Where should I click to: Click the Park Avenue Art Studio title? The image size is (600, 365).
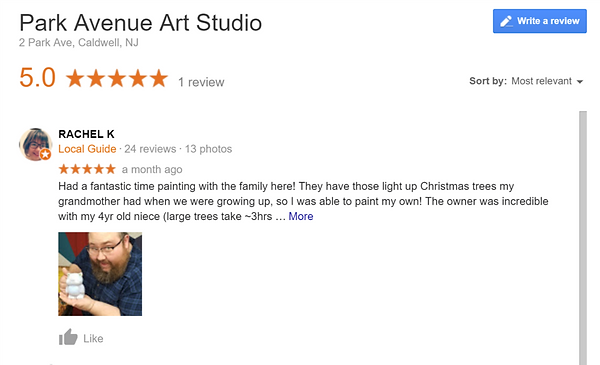[x=140, y=23]
